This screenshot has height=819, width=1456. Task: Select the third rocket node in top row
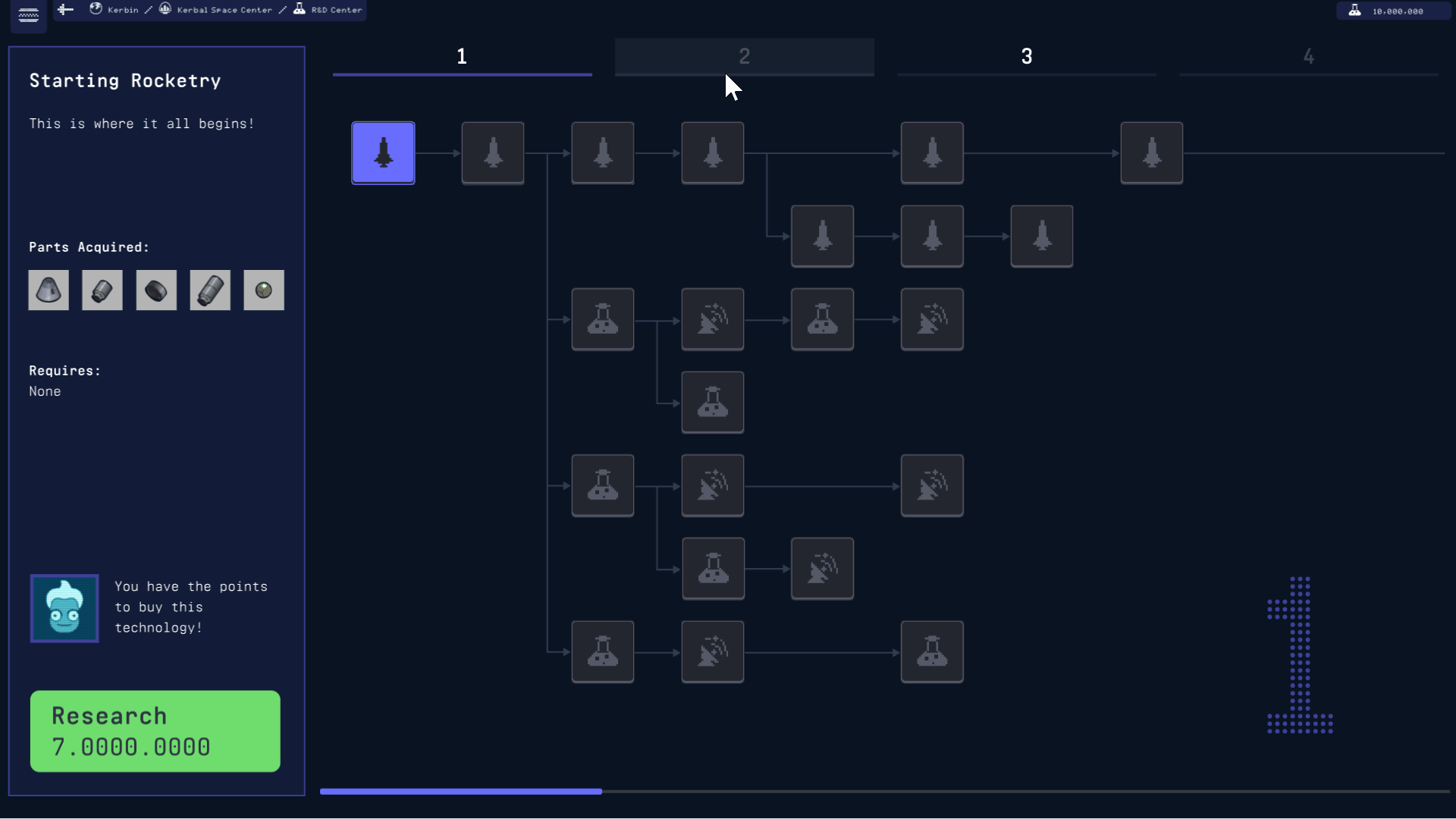[603, 152]
